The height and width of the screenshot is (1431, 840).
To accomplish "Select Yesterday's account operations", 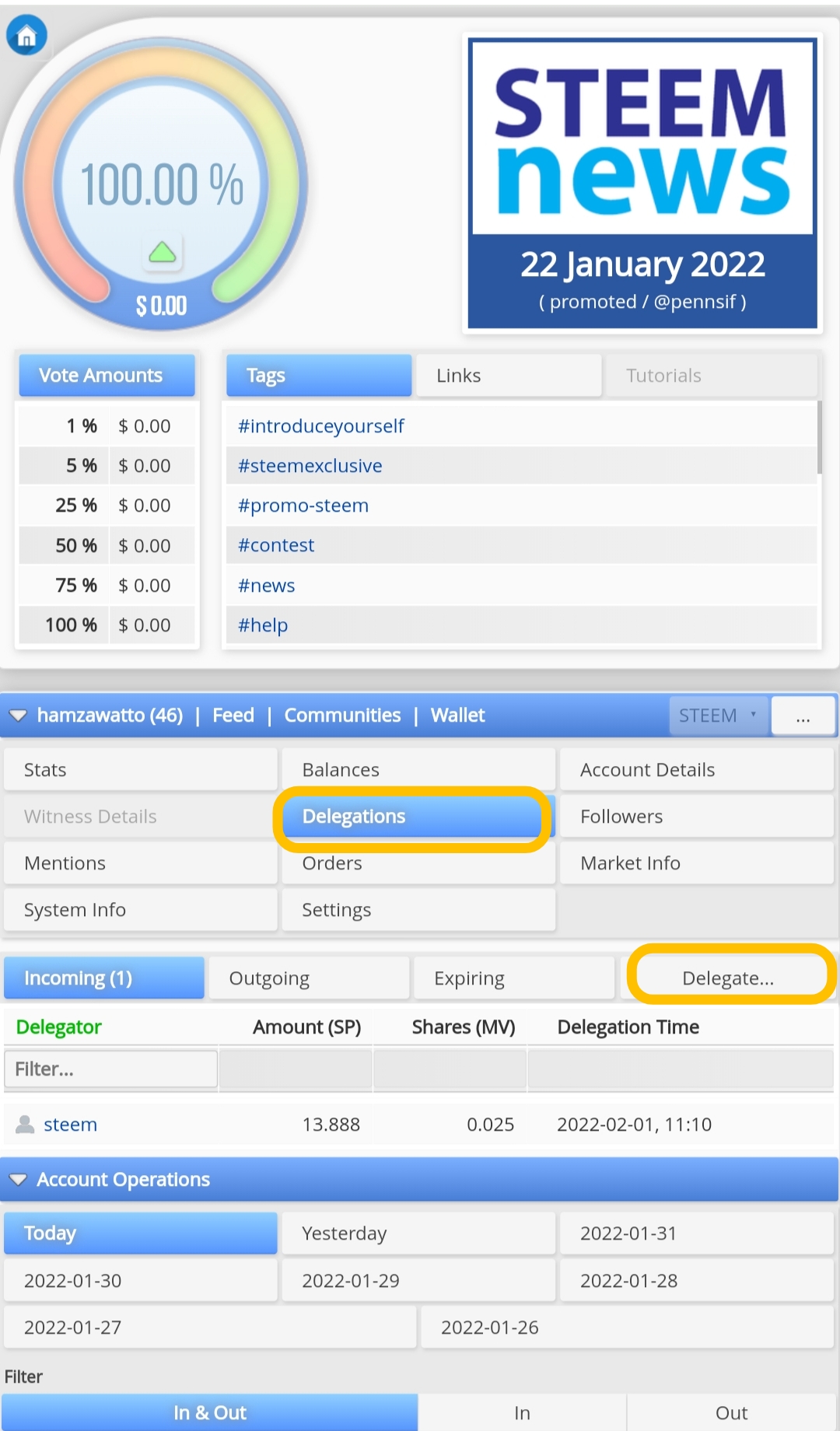I will click(x=418, y=1233).
